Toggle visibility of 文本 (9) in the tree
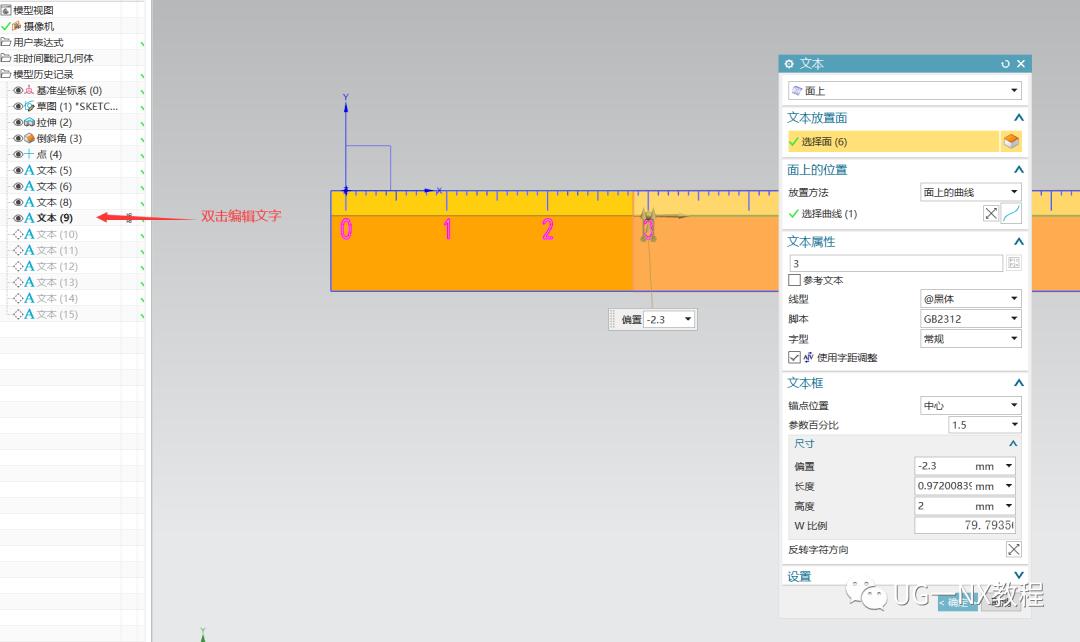Screen dimensions: 1080x642 tap(18, 217)
